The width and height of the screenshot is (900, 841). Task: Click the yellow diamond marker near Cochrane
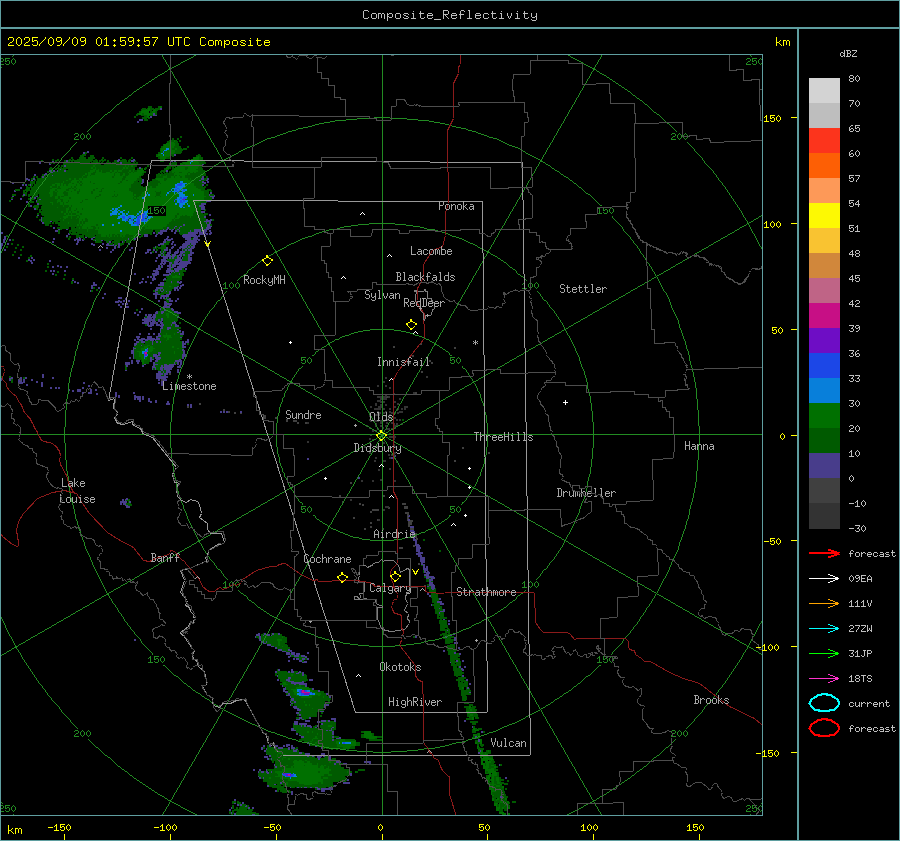[342, 577]
